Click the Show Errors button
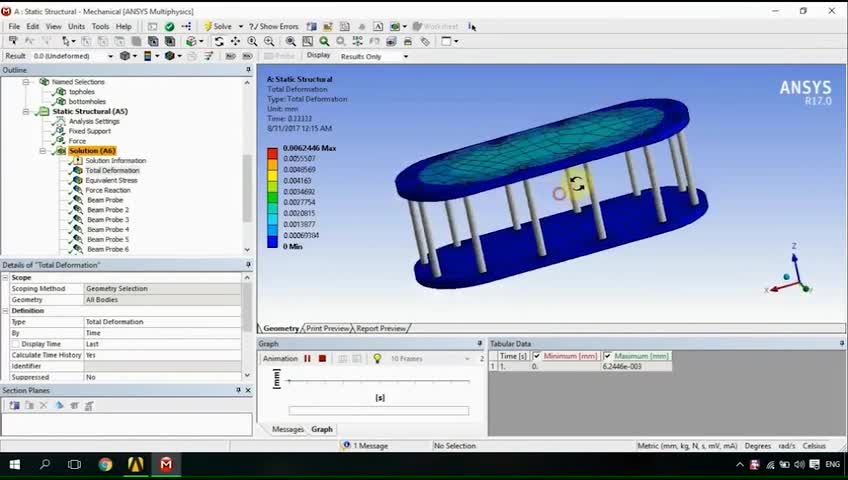 point(274,26)
